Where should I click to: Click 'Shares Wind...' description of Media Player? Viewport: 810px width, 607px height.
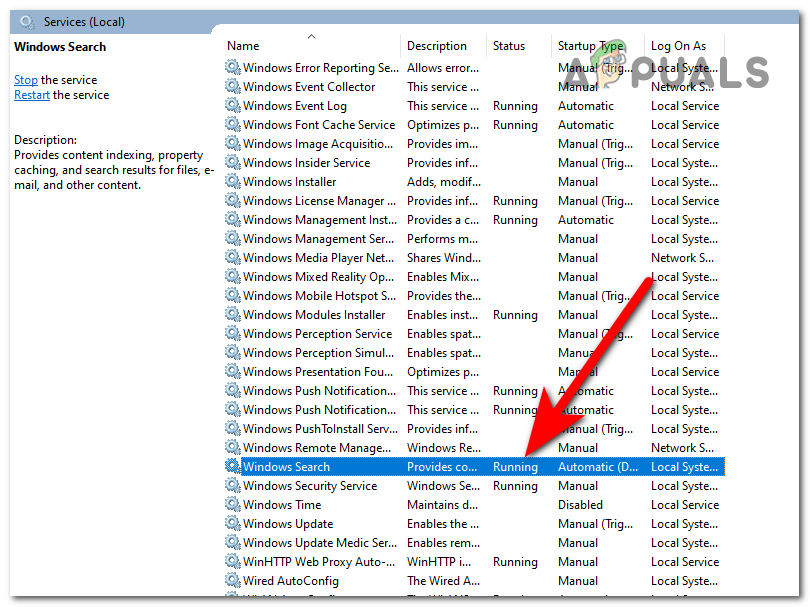click(x=444, y=258)
